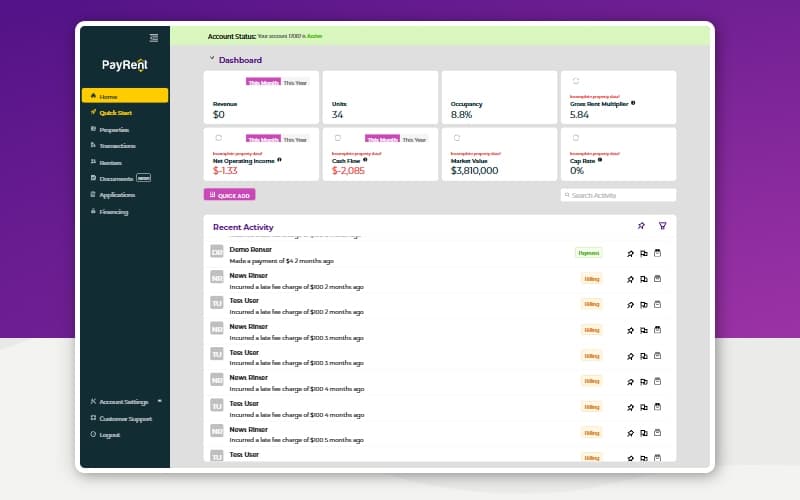Go to Transactions in the sidebar
The height and width of the screenshot is (500, 800).
[x=117, y=146]
